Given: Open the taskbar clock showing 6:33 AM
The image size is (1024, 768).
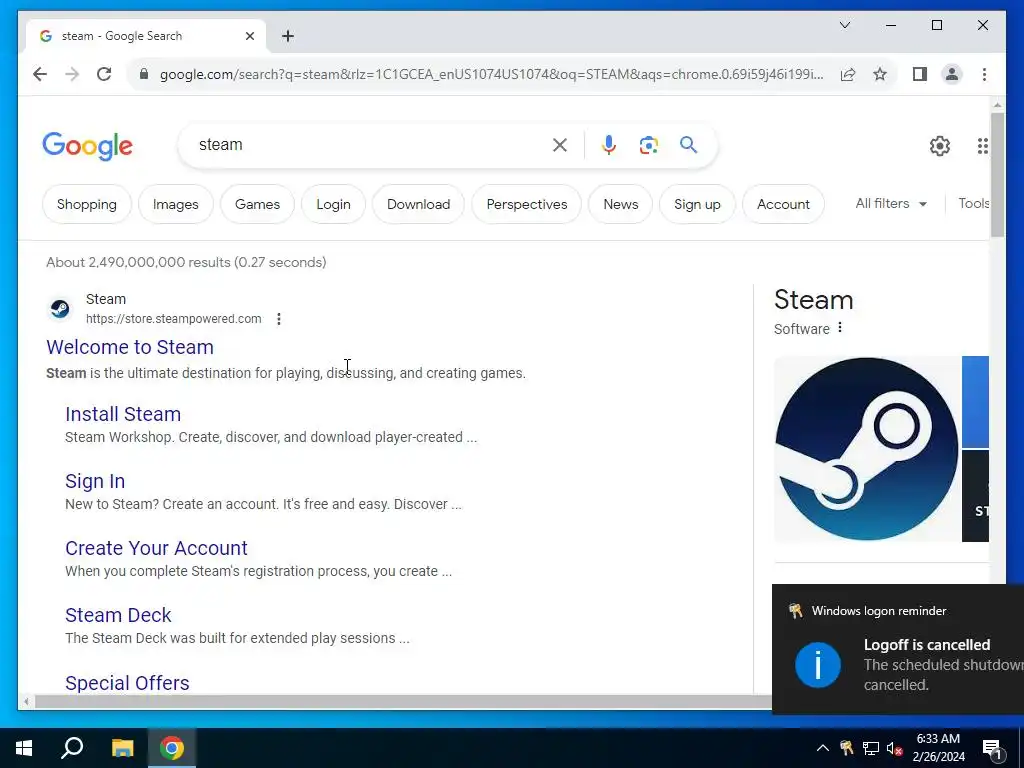Looking at the screenshot, I should (x=938, y=748).
